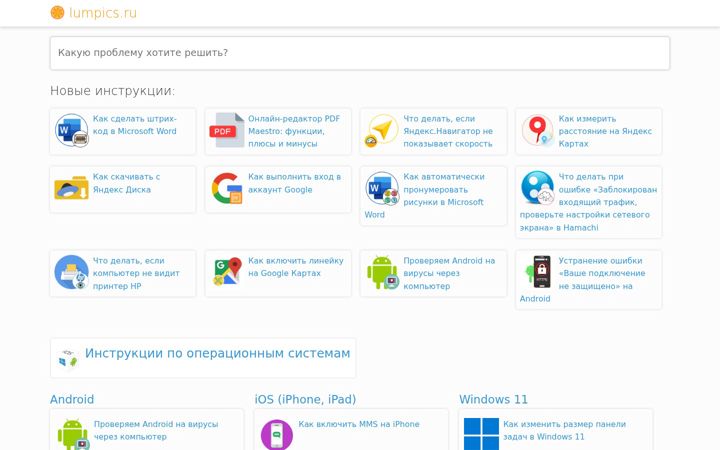Click the Word barcode article icon
This screenshot has width=720, height=450.
tap(72, 130)
